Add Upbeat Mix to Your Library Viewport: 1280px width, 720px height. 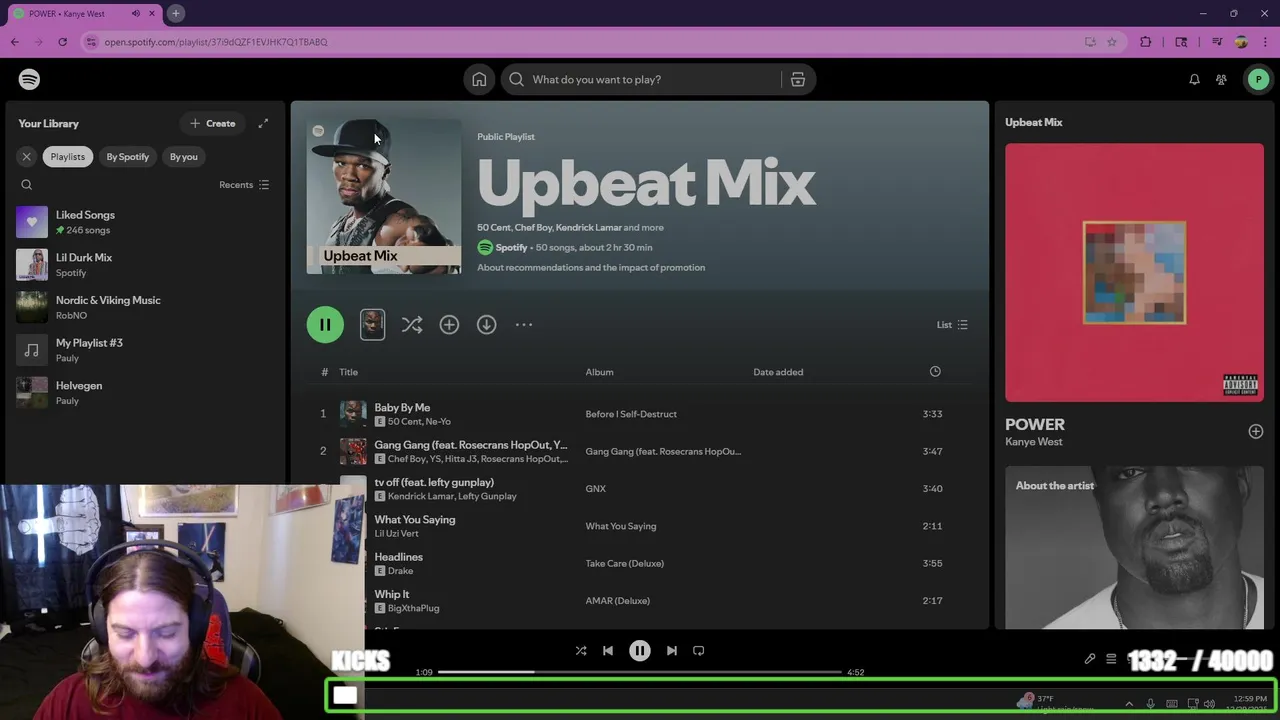point(449,324)
